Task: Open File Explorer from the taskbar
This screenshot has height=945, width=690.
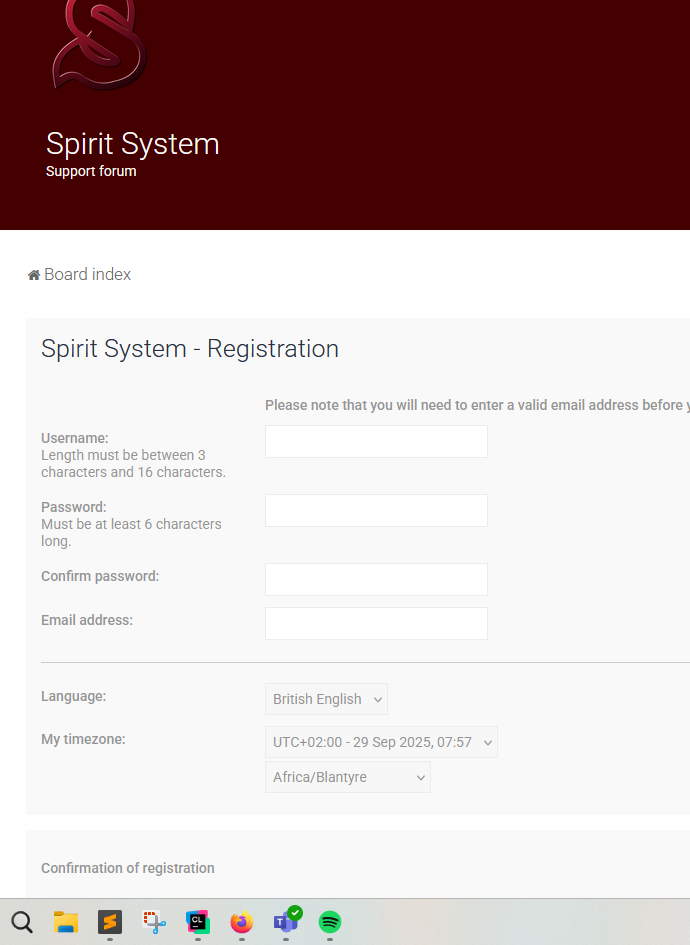Action: click(x=66, y=922)
